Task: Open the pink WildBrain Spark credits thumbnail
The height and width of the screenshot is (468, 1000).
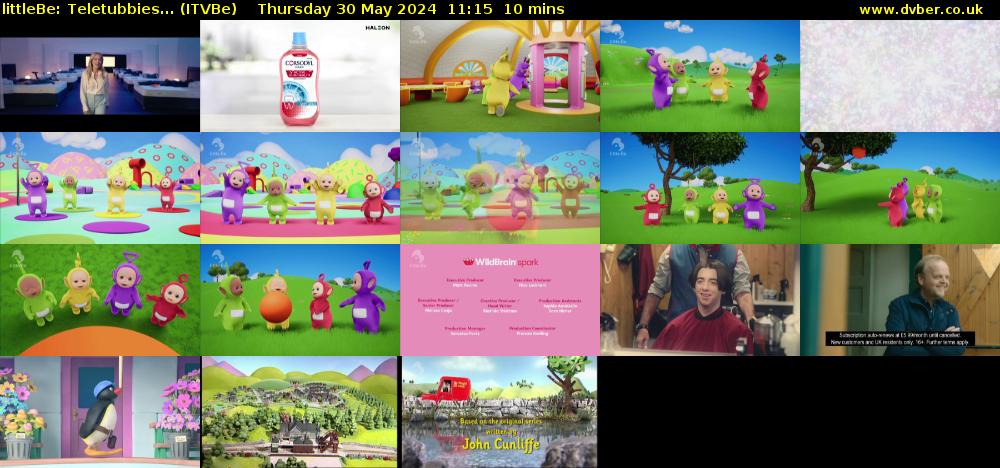Action: [500, 300]
